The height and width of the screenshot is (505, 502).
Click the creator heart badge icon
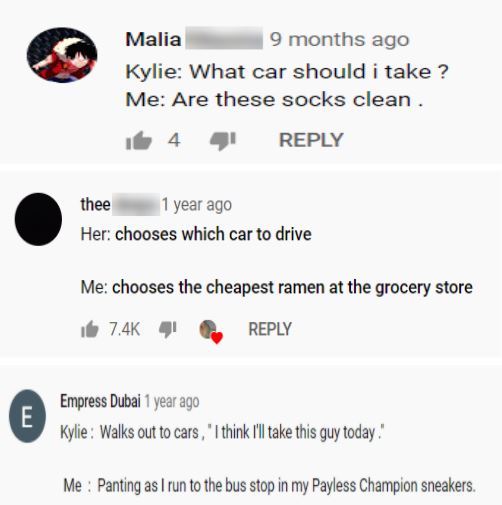pyautogui.click(x=211, y=331)
